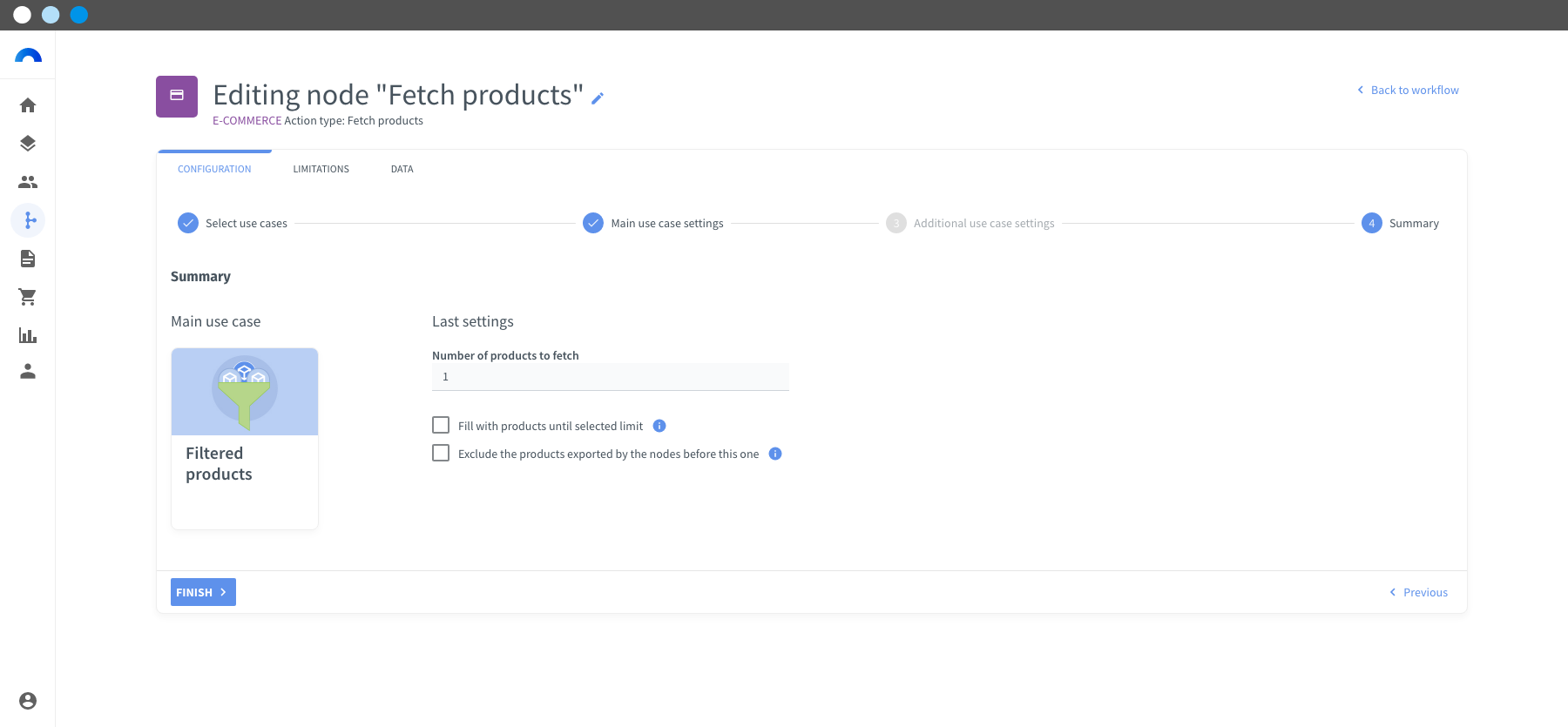Open the workflow branch icon in sidebar
This screenshot has width=1568, height=727.
[28, 220]
